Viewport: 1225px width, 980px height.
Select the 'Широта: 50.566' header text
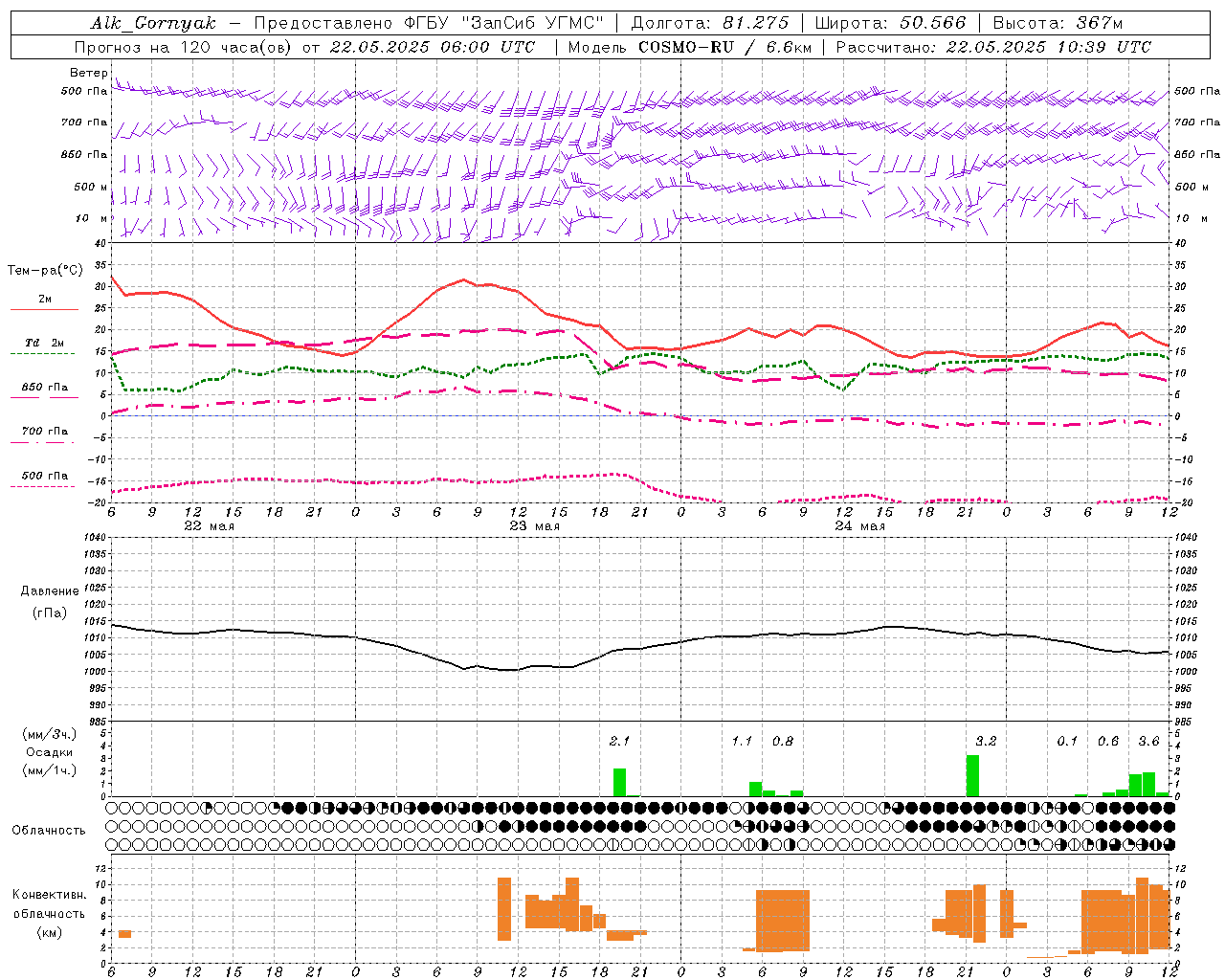click(x=890, y=23)
